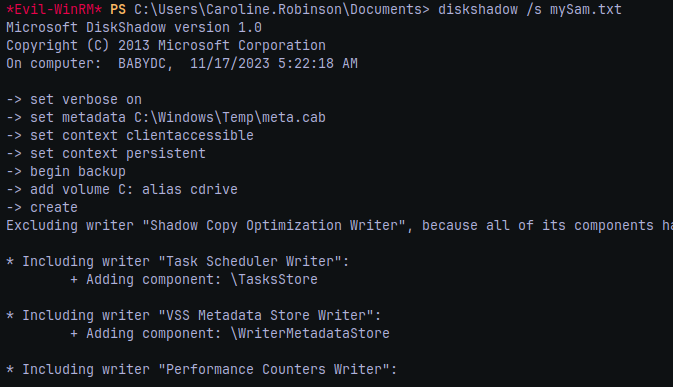The image size is (673, 387).
Task: Click the set context clientaccessible line
Action: (x=130, y=136)
